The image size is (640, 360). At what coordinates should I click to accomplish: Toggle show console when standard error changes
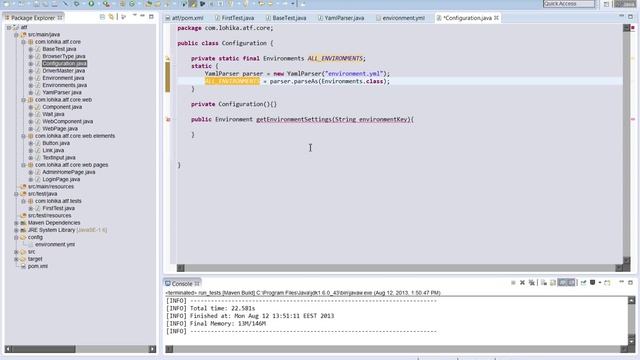coord(571,282)
